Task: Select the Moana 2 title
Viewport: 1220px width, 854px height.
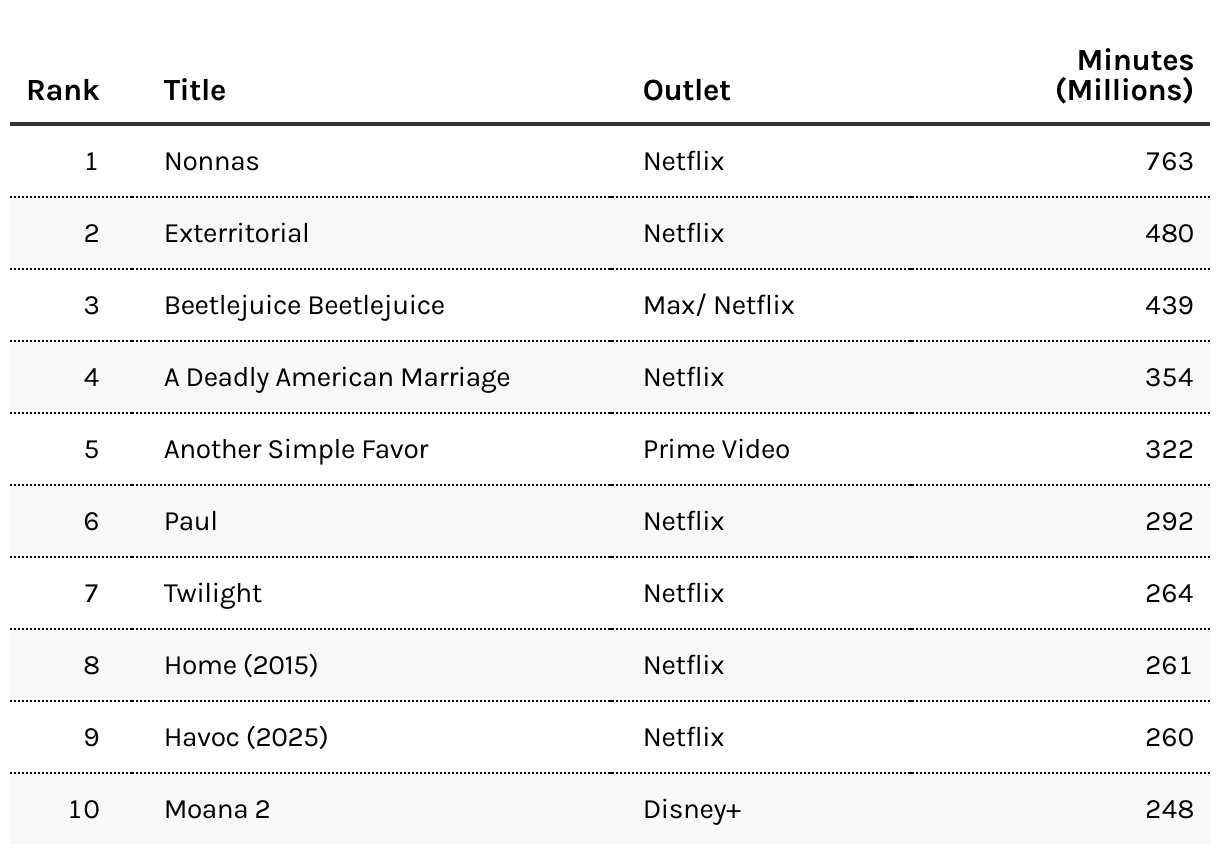Action: (217, 809)
